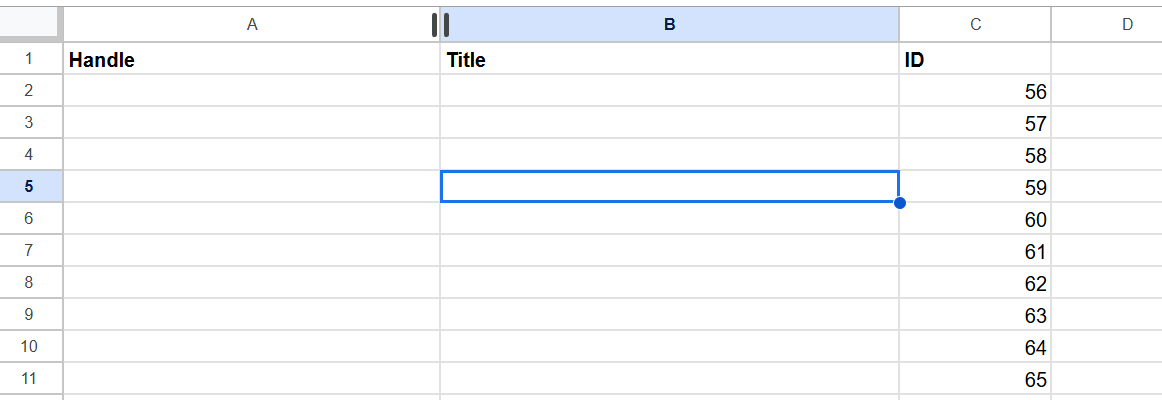Select the cell containing 65
The height and width of the screenshot is (400, 1162).
click(975, 380)
